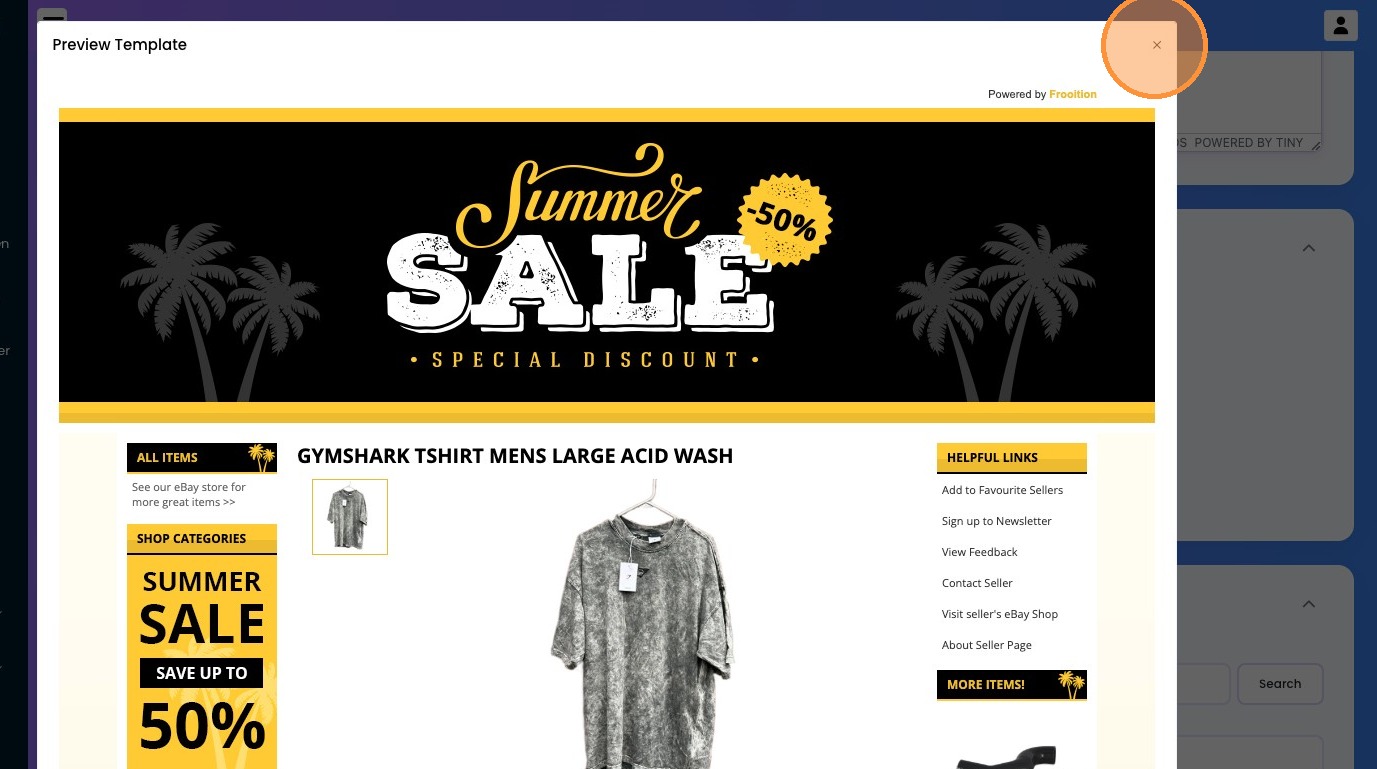Open Sign up to Newsletter link
The width and height of the screenshot is (1377, 769).
pos(997,521)
